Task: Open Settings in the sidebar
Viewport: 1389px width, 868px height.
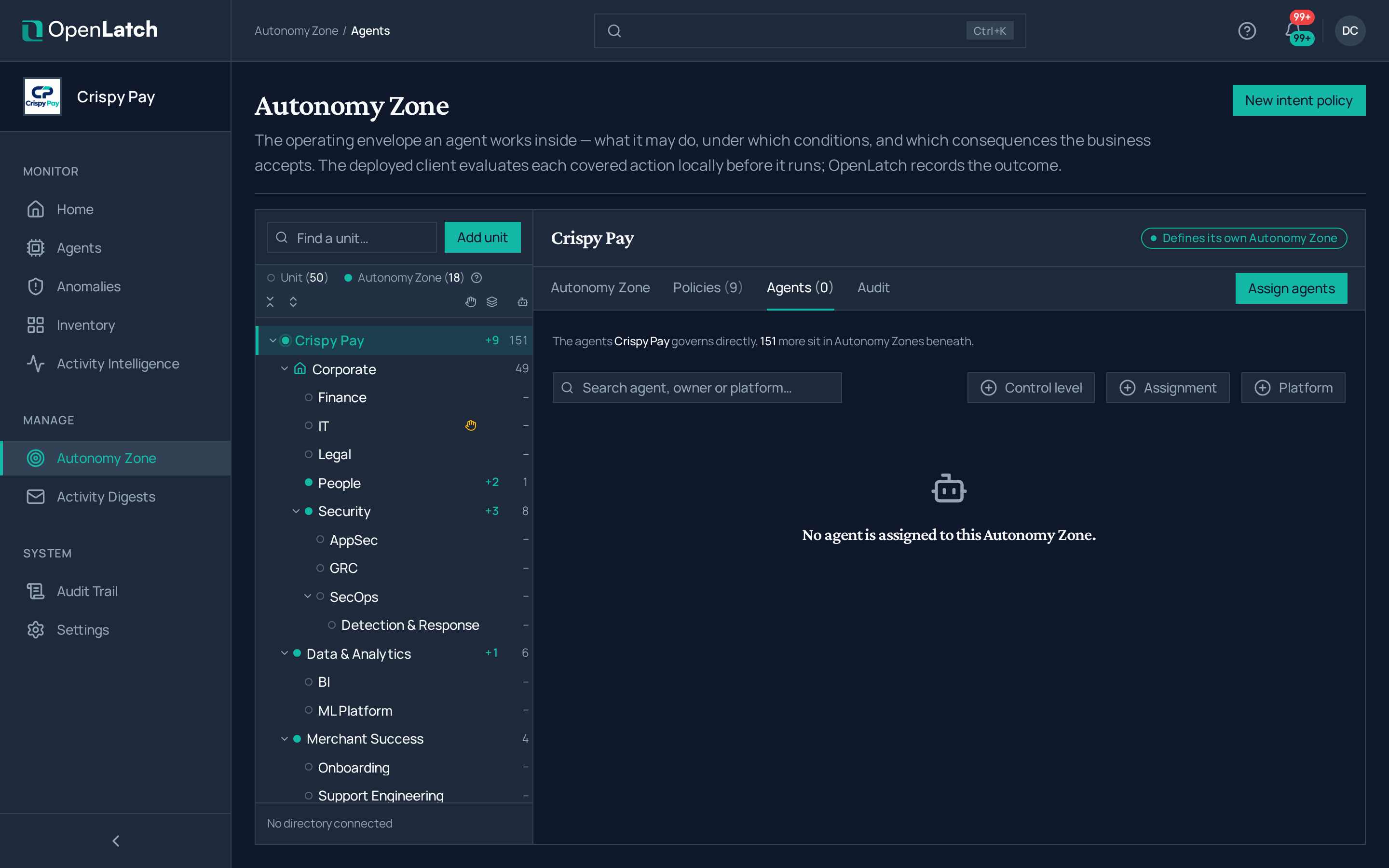Action: 115,630
